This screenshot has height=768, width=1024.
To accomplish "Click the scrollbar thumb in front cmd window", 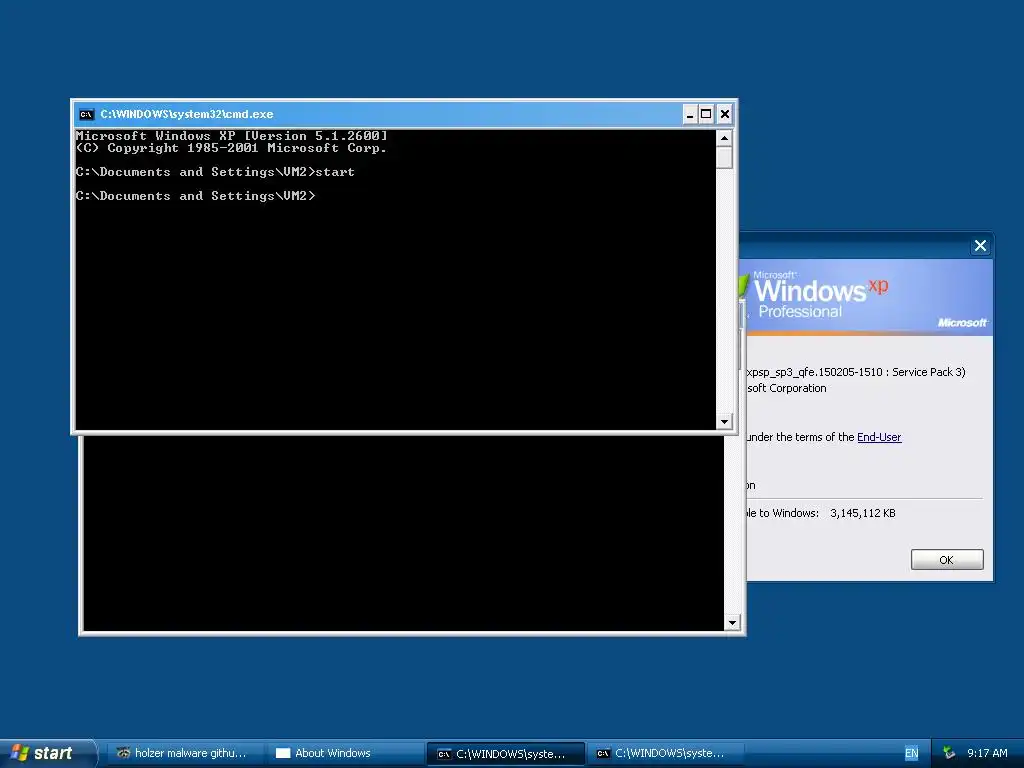I will [724, 157].
